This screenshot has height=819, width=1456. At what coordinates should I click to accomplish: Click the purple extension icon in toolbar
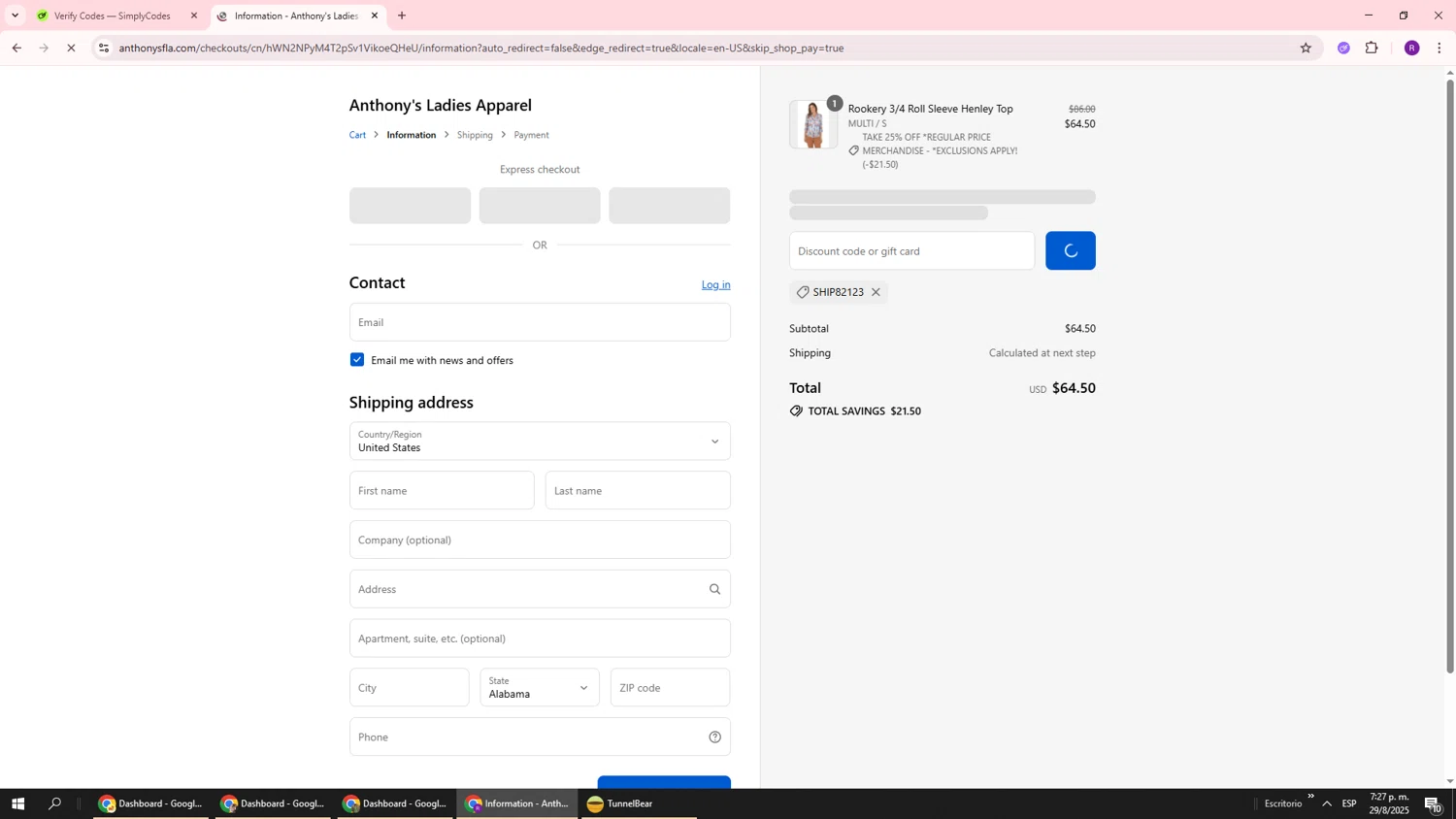click(1343, 48)
